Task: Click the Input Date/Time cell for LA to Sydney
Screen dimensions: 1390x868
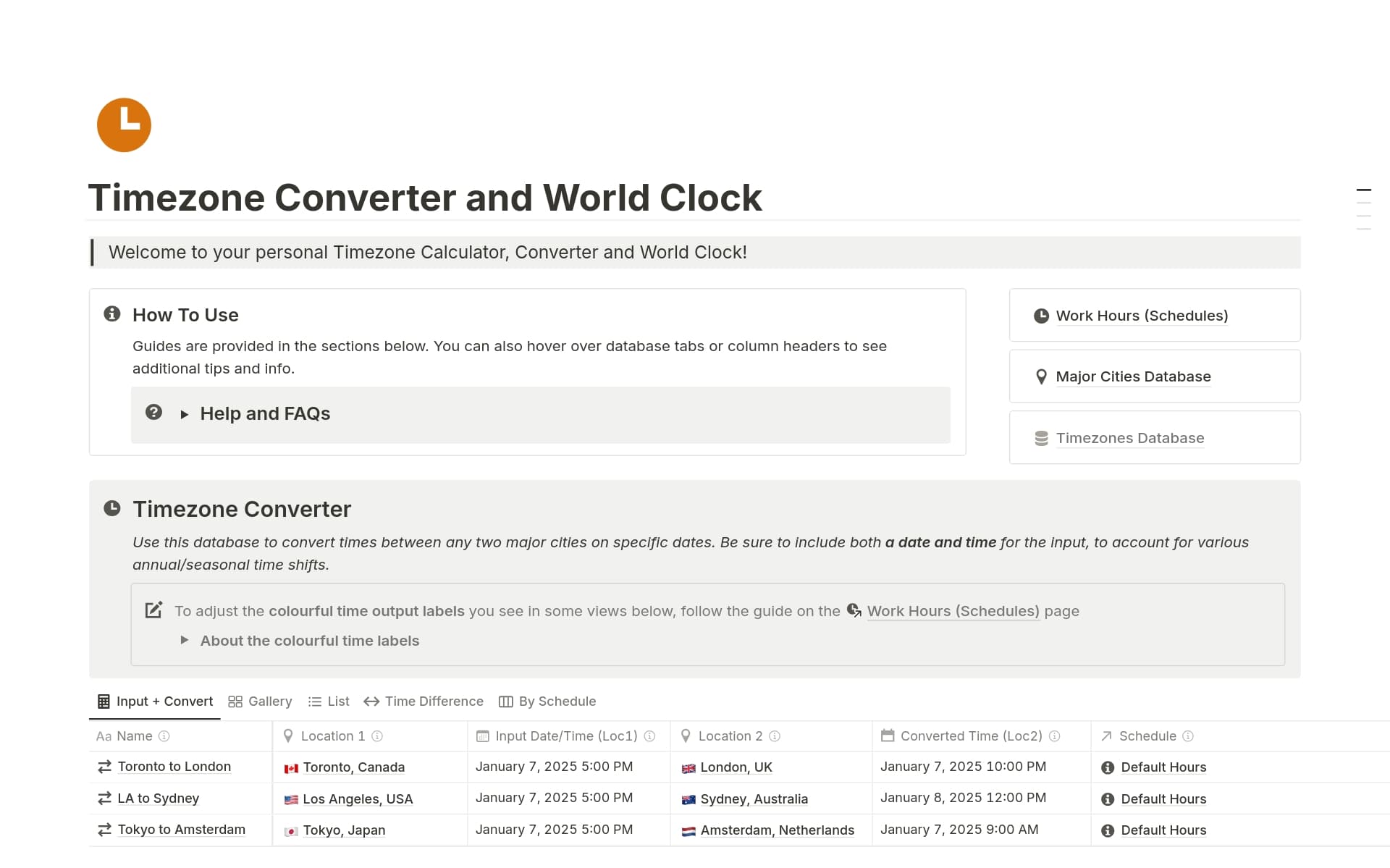Action: coord(555,798)
